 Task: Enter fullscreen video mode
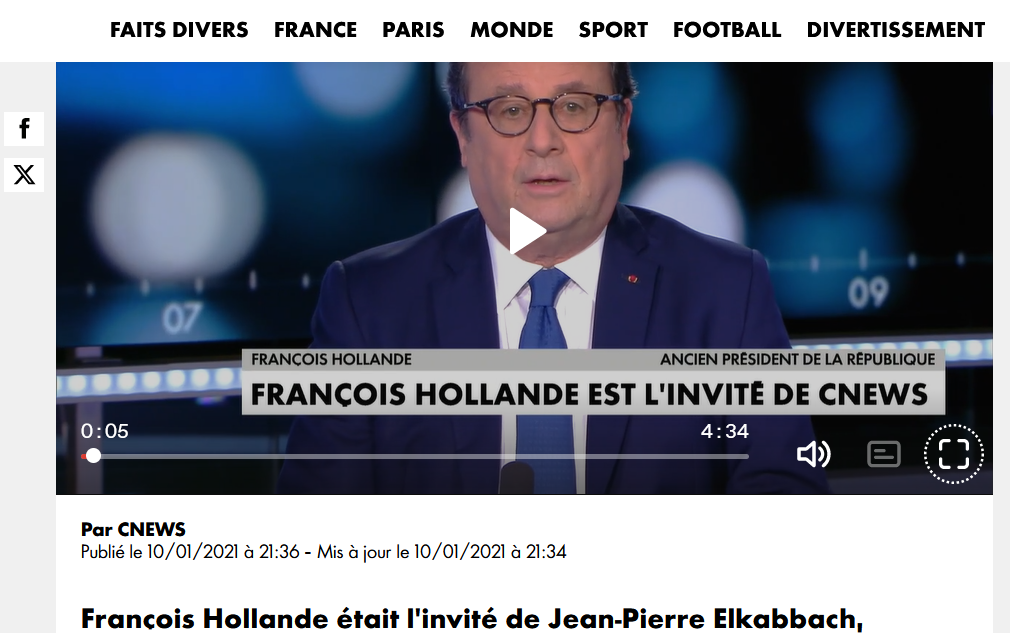coord(953,454)
